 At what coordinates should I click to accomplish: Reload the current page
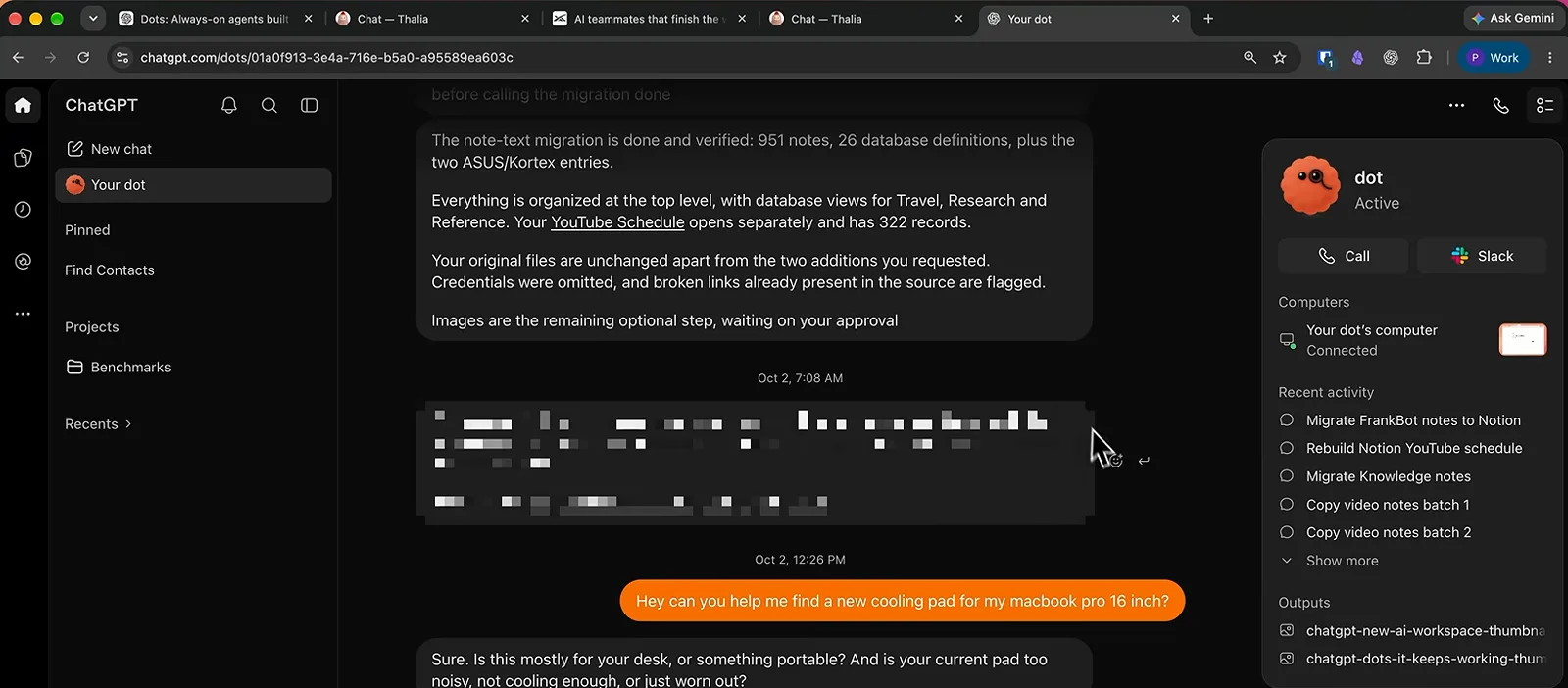pyautogui.click(x=83, y=58)
